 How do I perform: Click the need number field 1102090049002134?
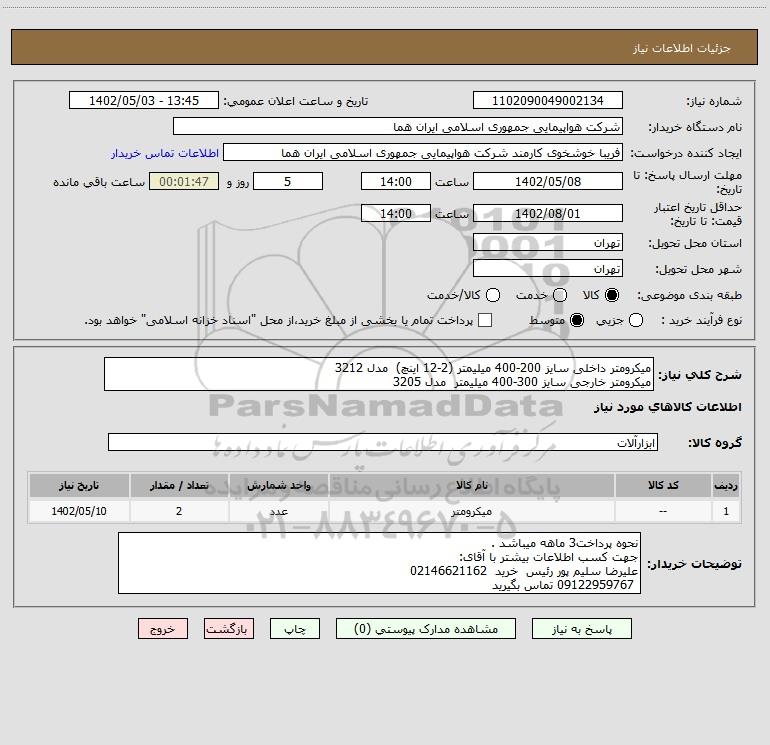[x=547, y=101]
